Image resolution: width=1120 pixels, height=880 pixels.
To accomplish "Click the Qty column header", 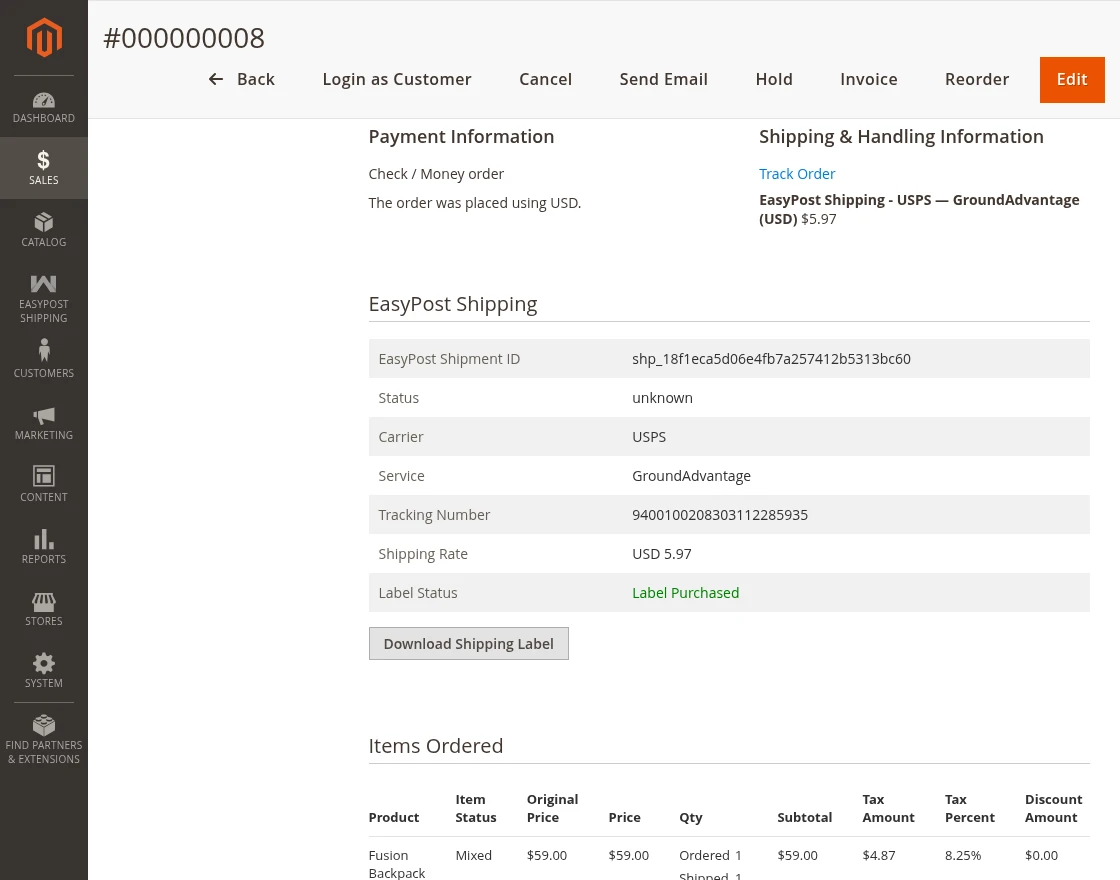I will [690, 817].
